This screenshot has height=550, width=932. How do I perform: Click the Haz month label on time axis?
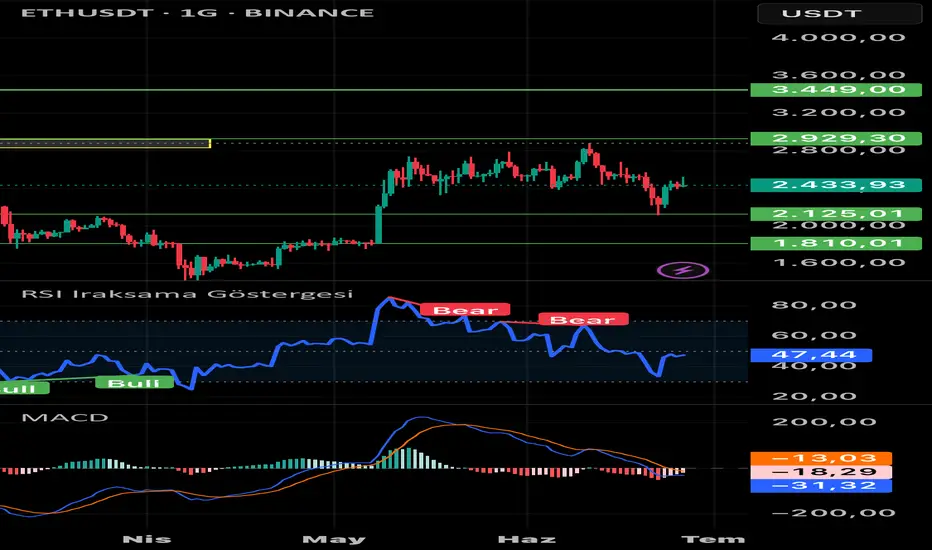tap(527, 539)
